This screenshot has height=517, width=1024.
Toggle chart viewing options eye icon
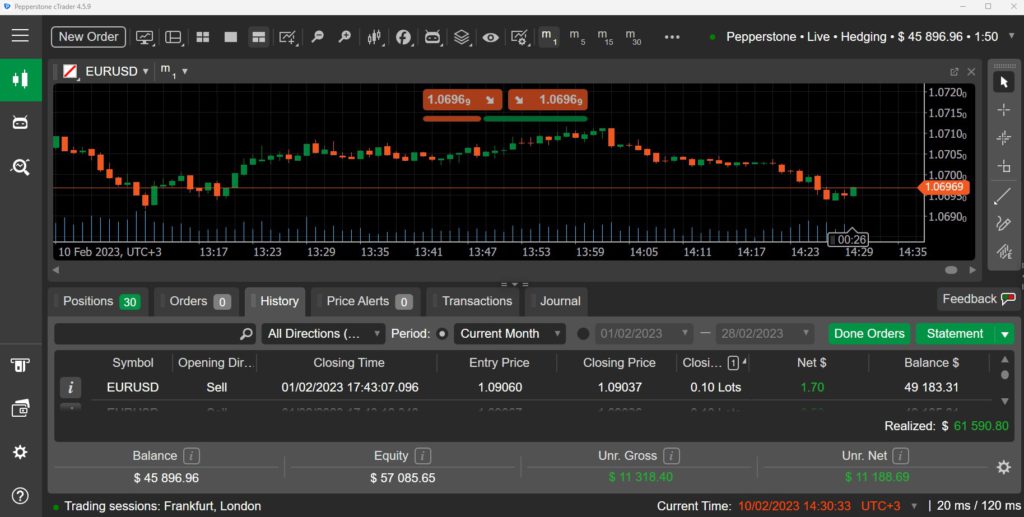(490, 37)
